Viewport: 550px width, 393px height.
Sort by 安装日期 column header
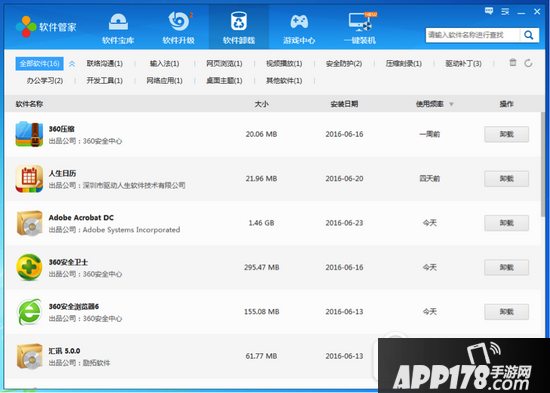click(x=344, y=104)
